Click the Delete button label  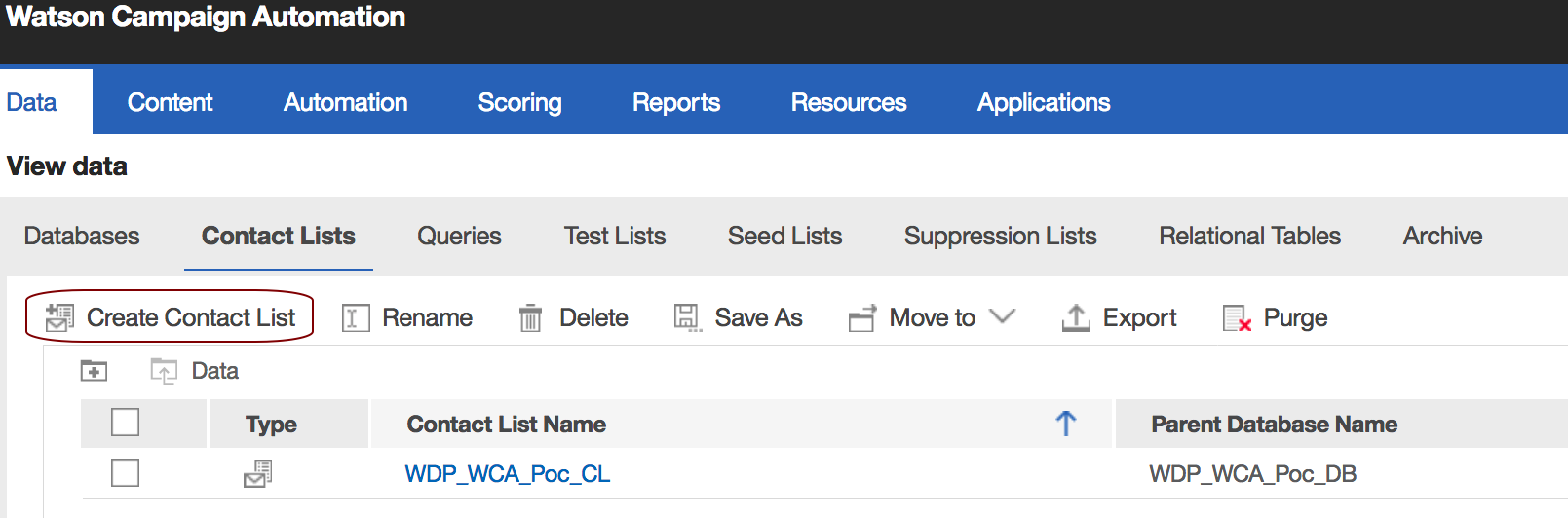[593, 317]
